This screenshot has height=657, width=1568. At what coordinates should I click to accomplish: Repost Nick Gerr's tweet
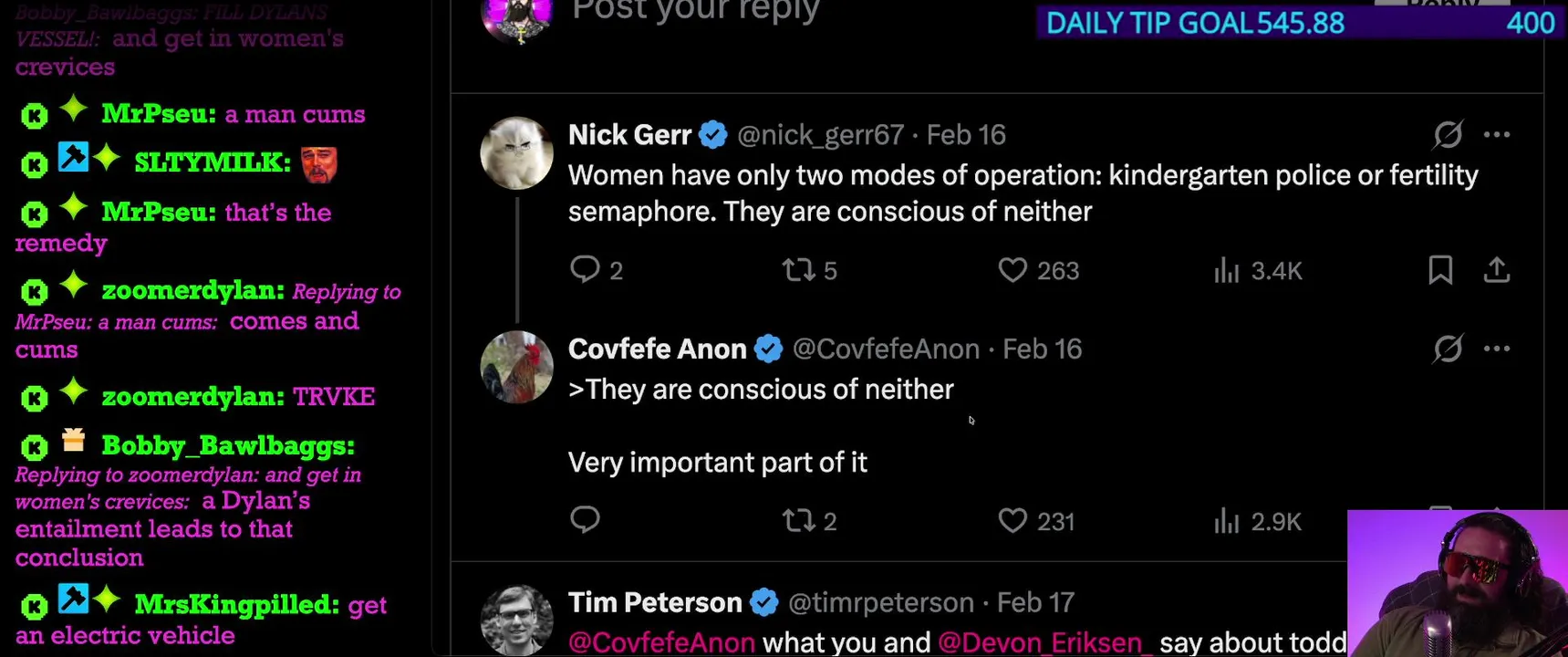(799, 270)
